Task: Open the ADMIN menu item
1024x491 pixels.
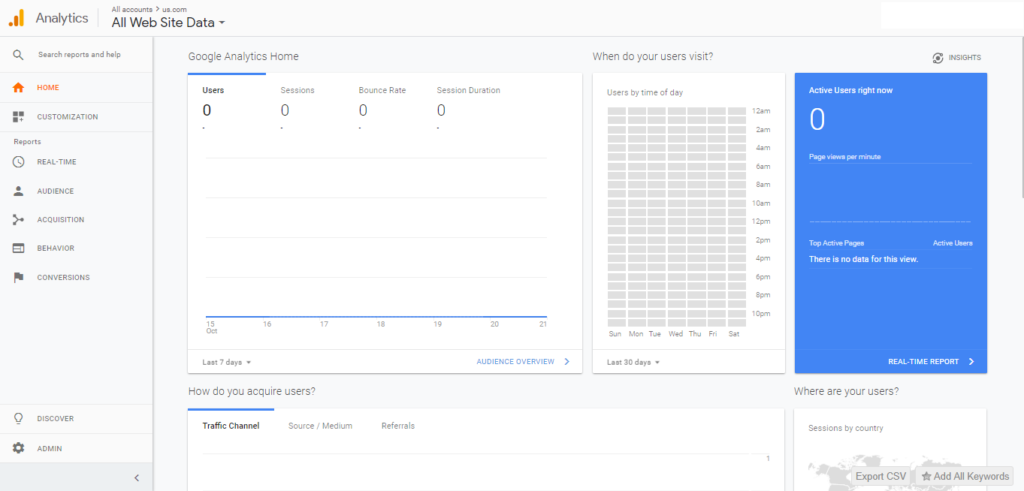Action: (x=76, y=449)
